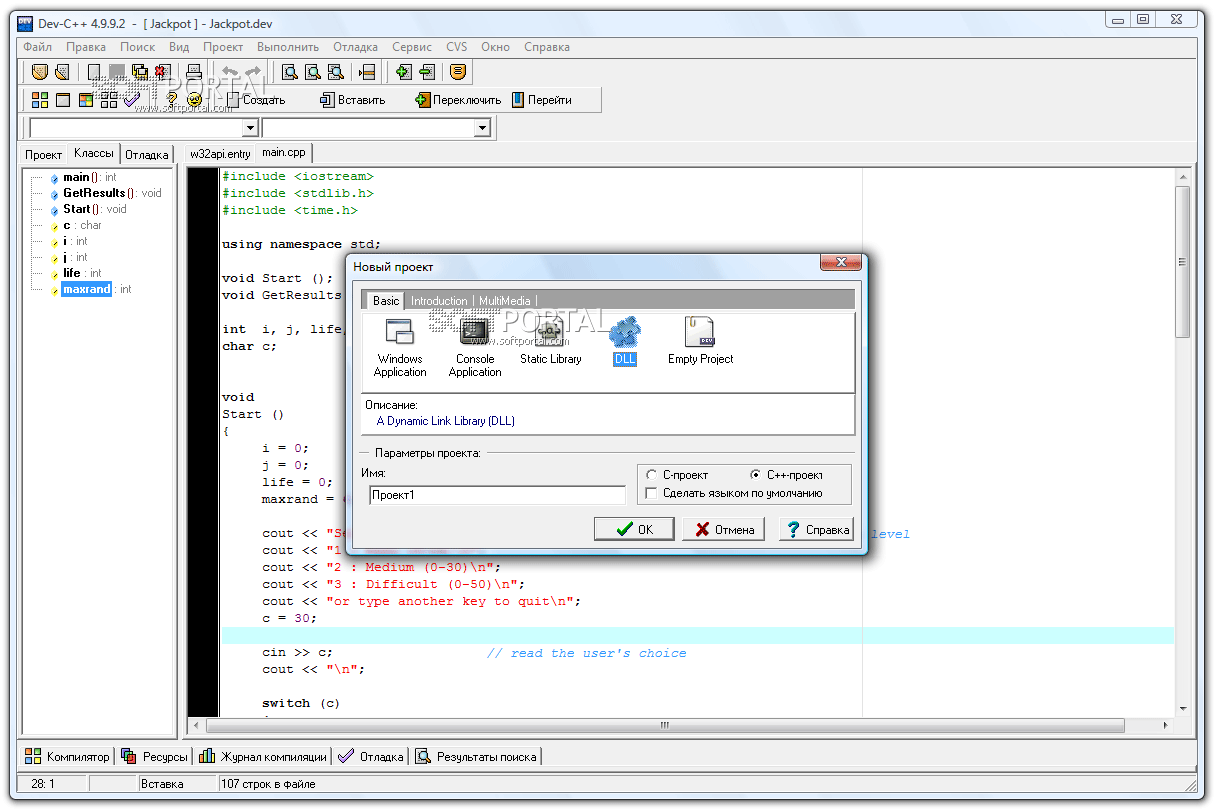The height and width of the screenshot is (811, 1215).
Task: Click the save all files icon
Action: [139, 72]
